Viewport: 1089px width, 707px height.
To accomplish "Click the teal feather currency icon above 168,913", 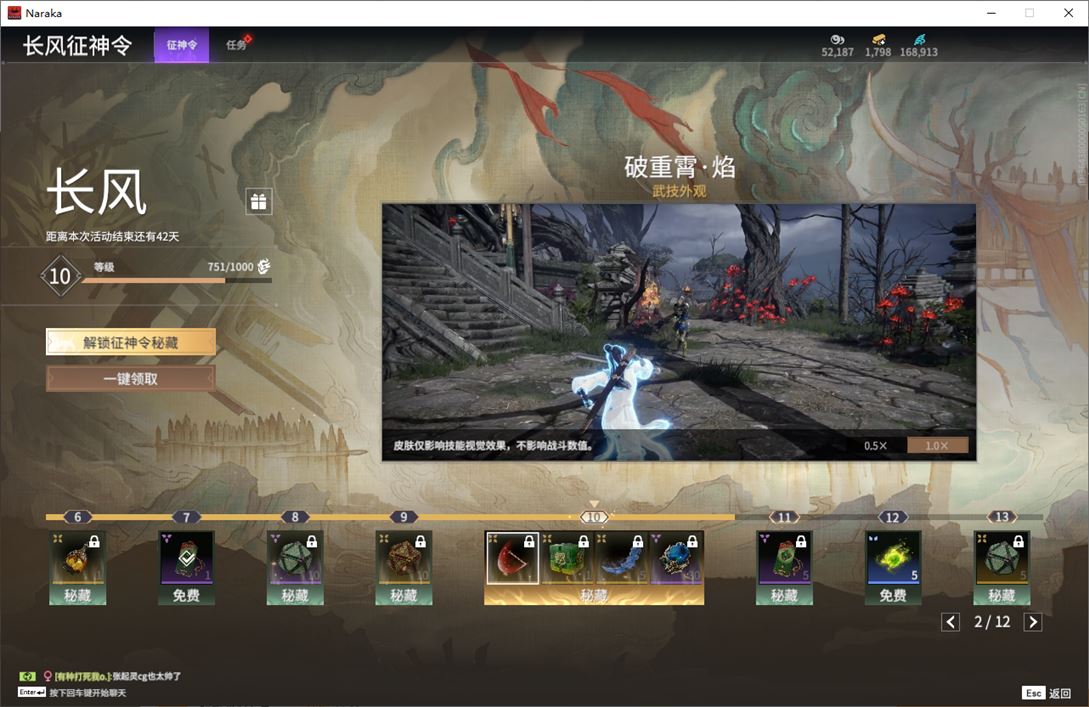I will point(919,40).
